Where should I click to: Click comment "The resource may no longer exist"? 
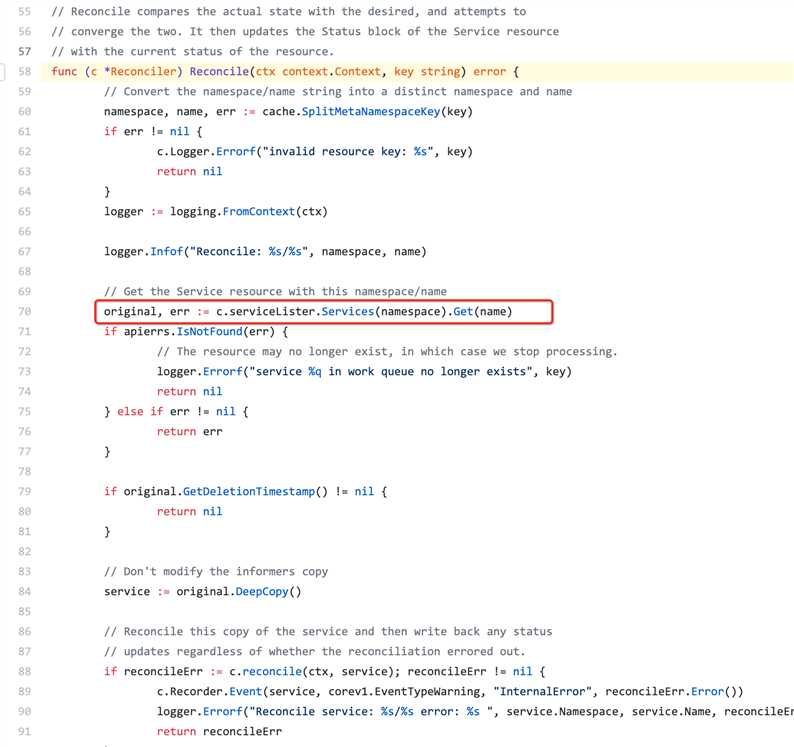point(387,351)
